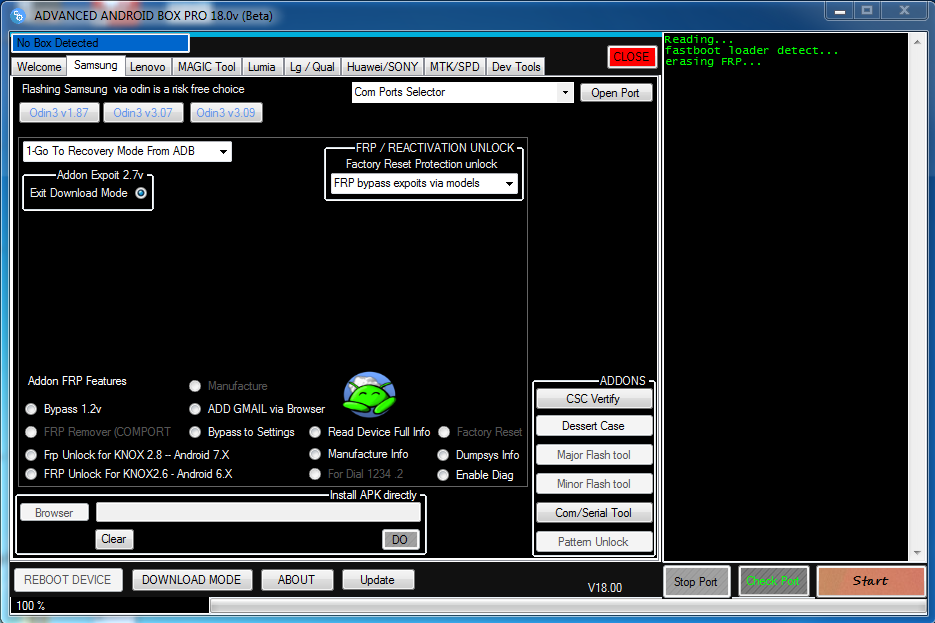Launch Odin3 v1.87
The height and width of the screenshot is (623, 935).
(59, 113)
